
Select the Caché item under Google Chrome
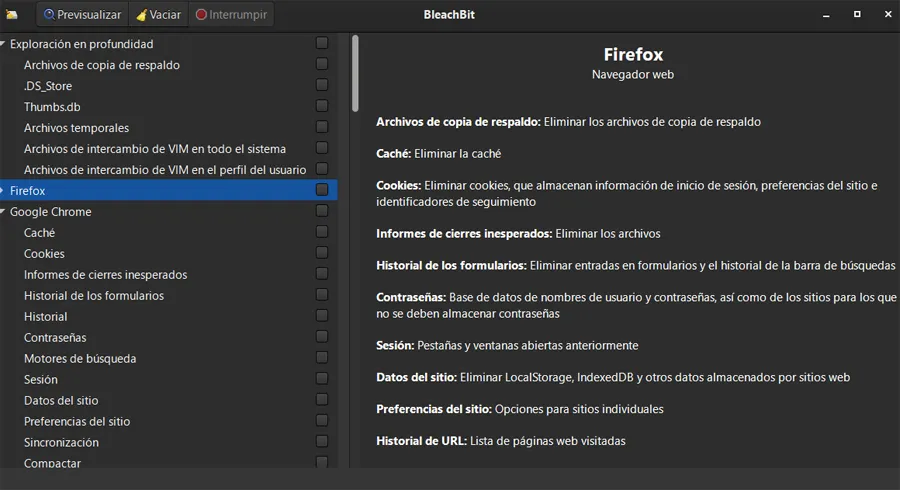[168, 232]
